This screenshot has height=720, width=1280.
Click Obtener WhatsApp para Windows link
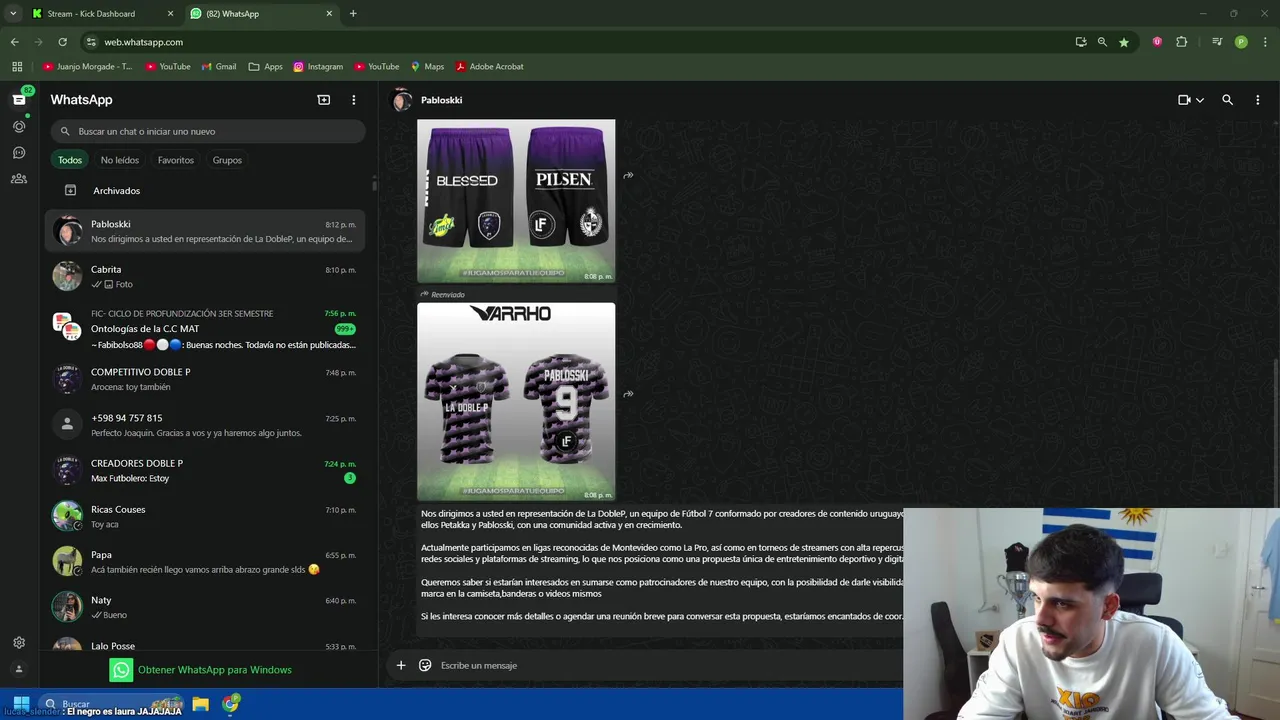[201, 670]
